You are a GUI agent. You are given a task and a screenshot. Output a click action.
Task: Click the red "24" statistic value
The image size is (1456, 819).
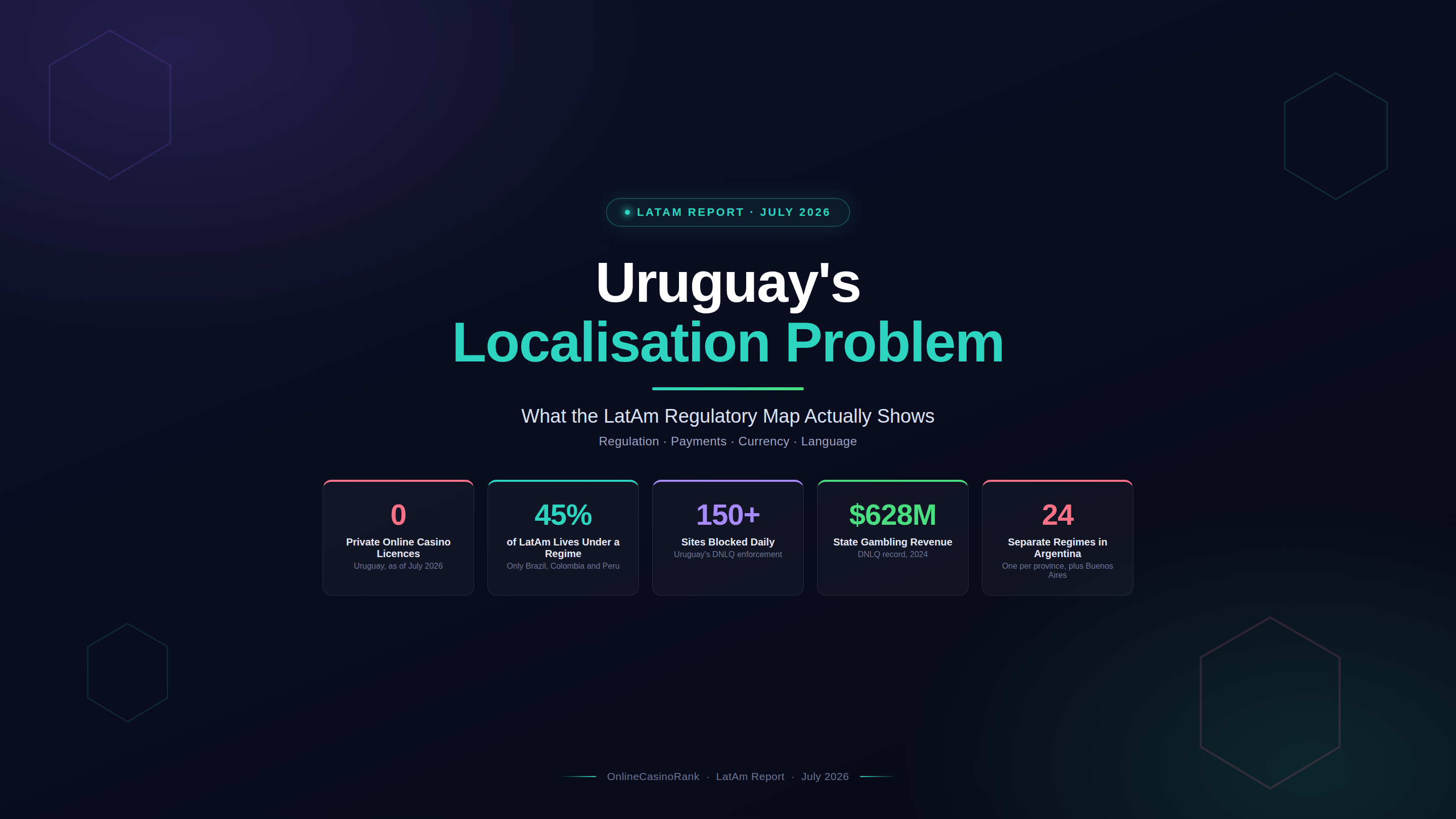[1058, 515]
